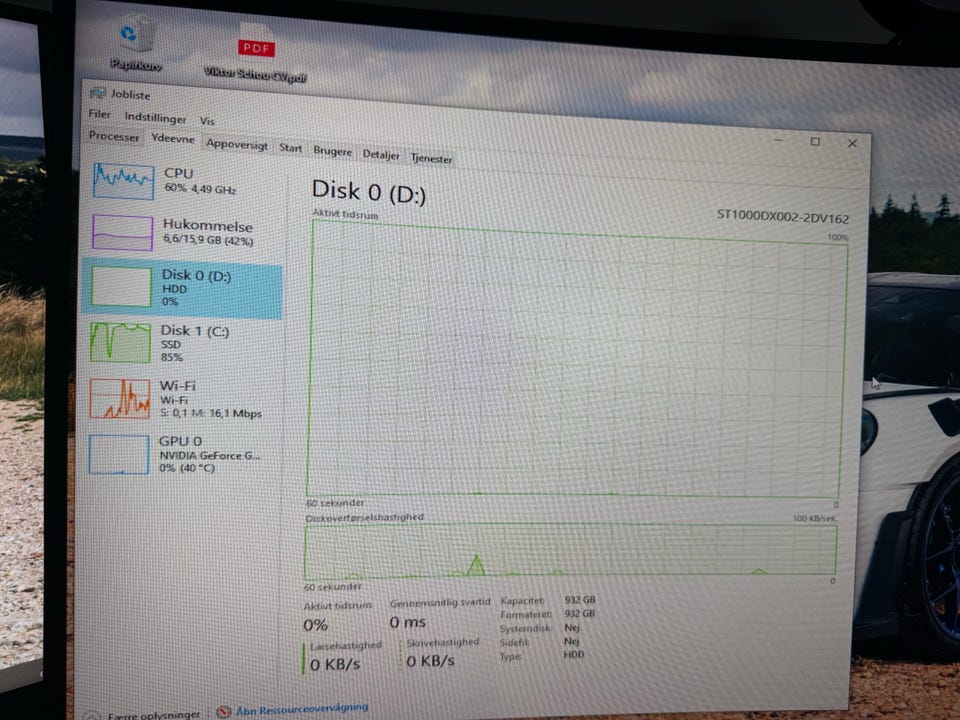
Task: Select the Hukommelse memory graph item
Action: pyautogui.click(x=182, y=233)
